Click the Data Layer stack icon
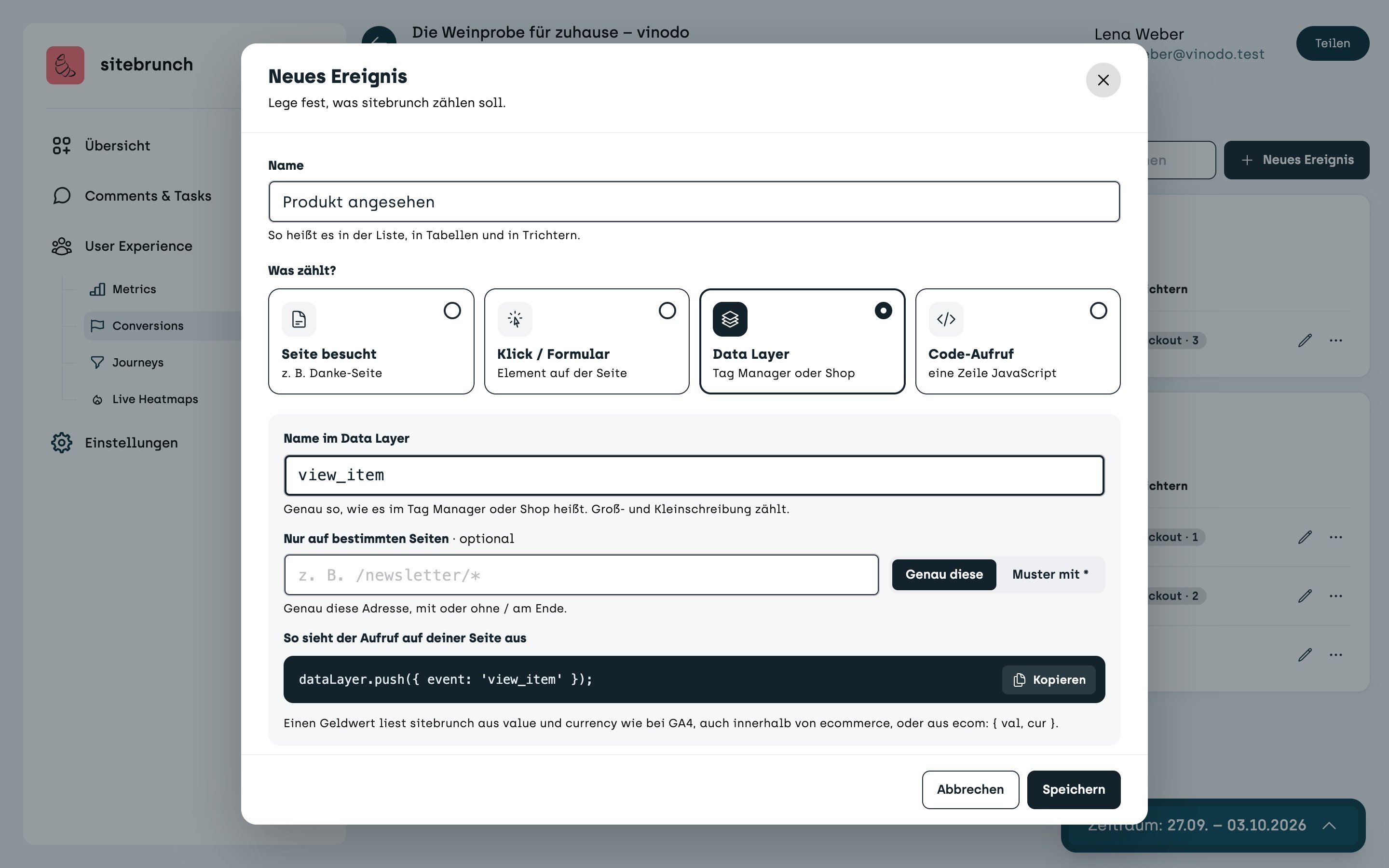This screenshot has width=1389, height=868. pos(730,319)
